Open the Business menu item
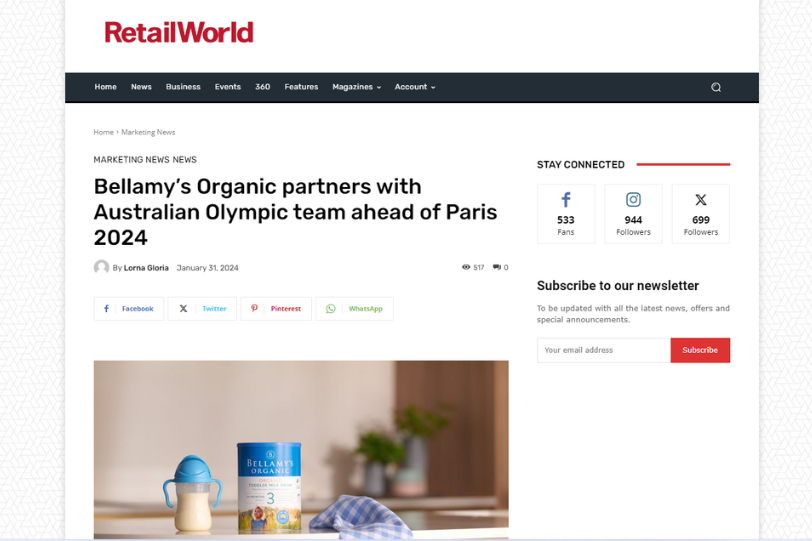812x541 pixels. click(183, 87)
